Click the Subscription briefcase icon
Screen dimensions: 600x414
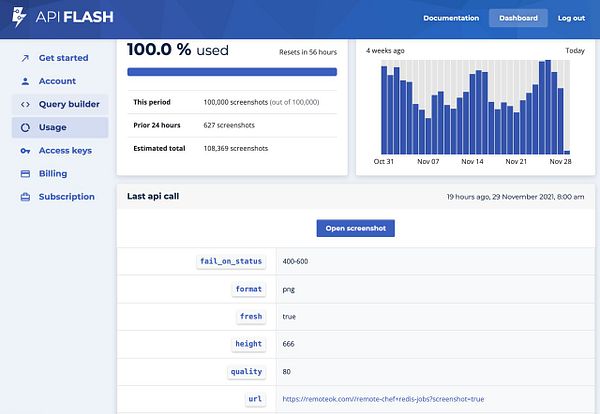coord(25,197)
